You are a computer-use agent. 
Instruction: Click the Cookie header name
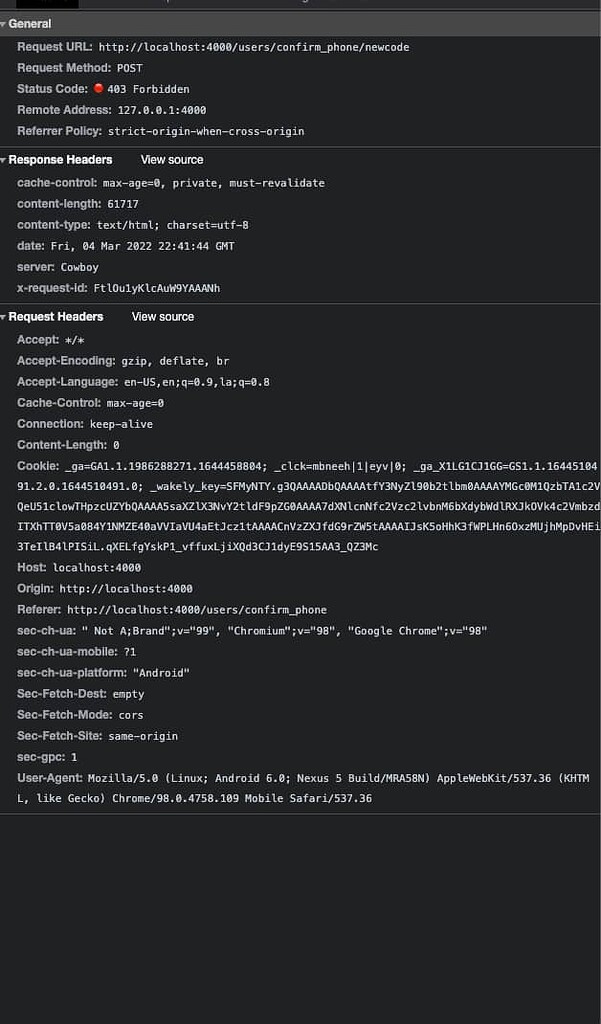38,466
